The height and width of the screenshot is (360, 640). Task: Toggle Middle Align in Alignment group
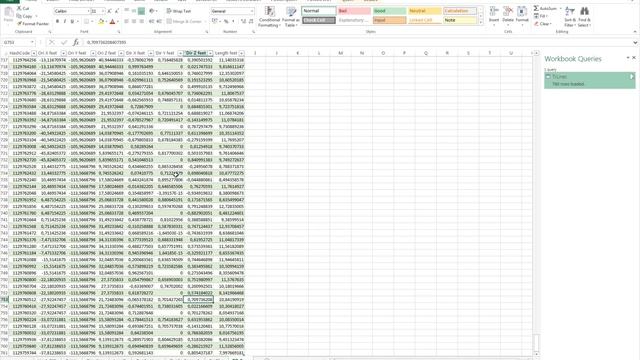(x=134, y=11)
